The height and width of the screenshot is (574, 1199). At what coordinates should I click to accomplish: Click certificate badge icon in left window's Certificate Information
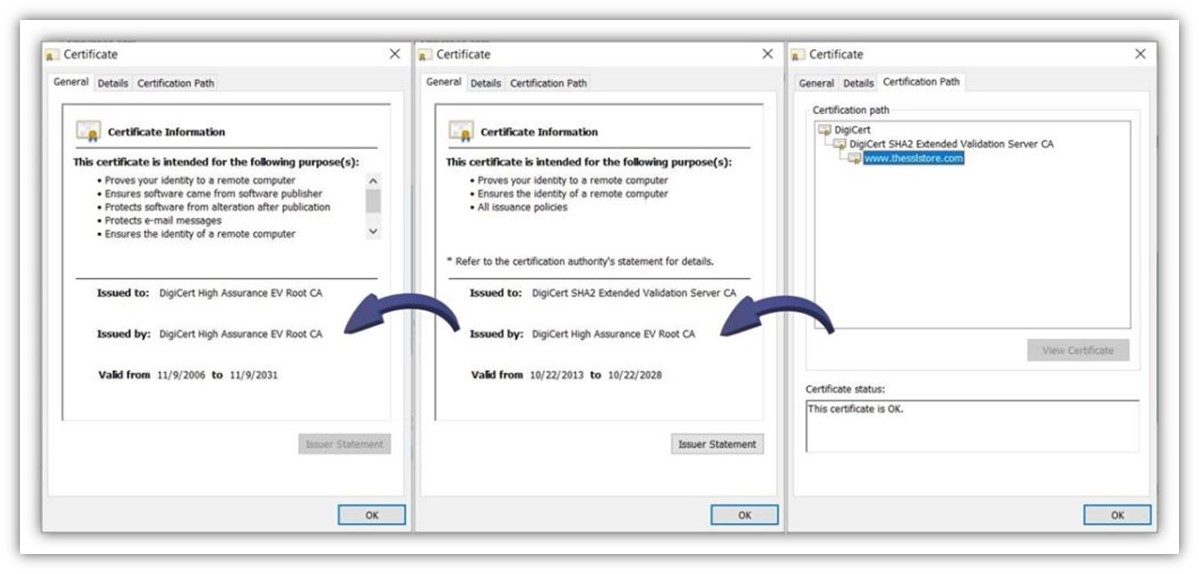(x=89, y=131)
